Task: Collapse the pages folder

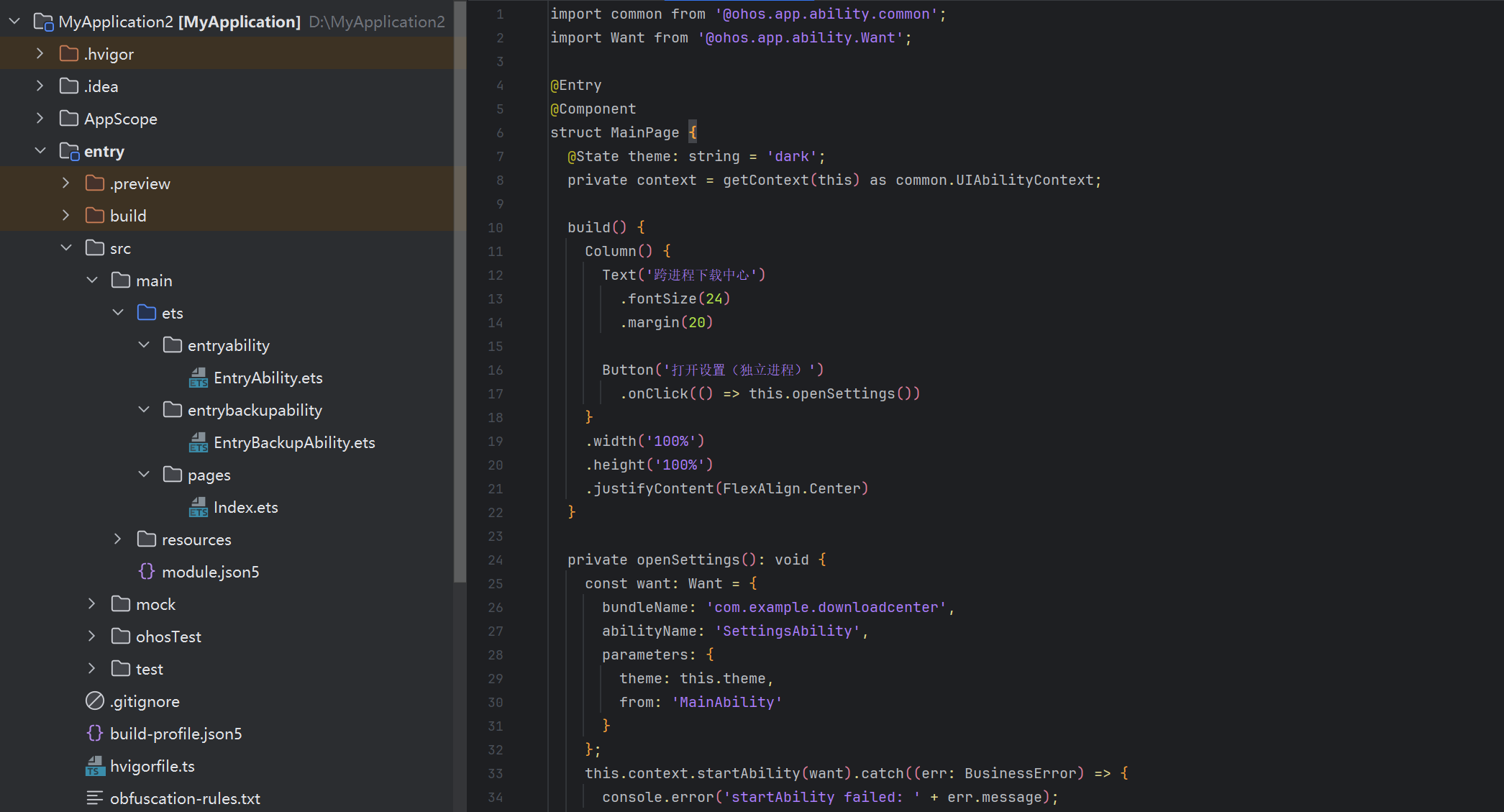Action: click(x=144, y=475)
